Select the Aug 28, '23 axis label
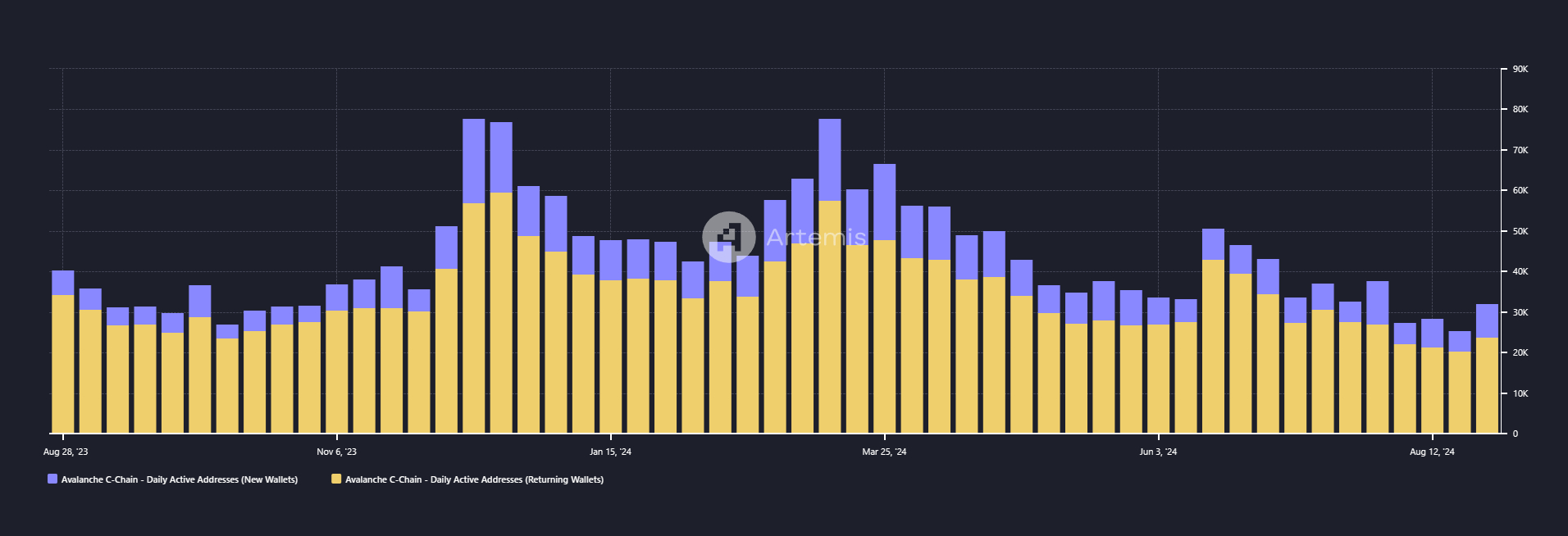Screen dimensions: 1568x536 click(x=66, y=452)
